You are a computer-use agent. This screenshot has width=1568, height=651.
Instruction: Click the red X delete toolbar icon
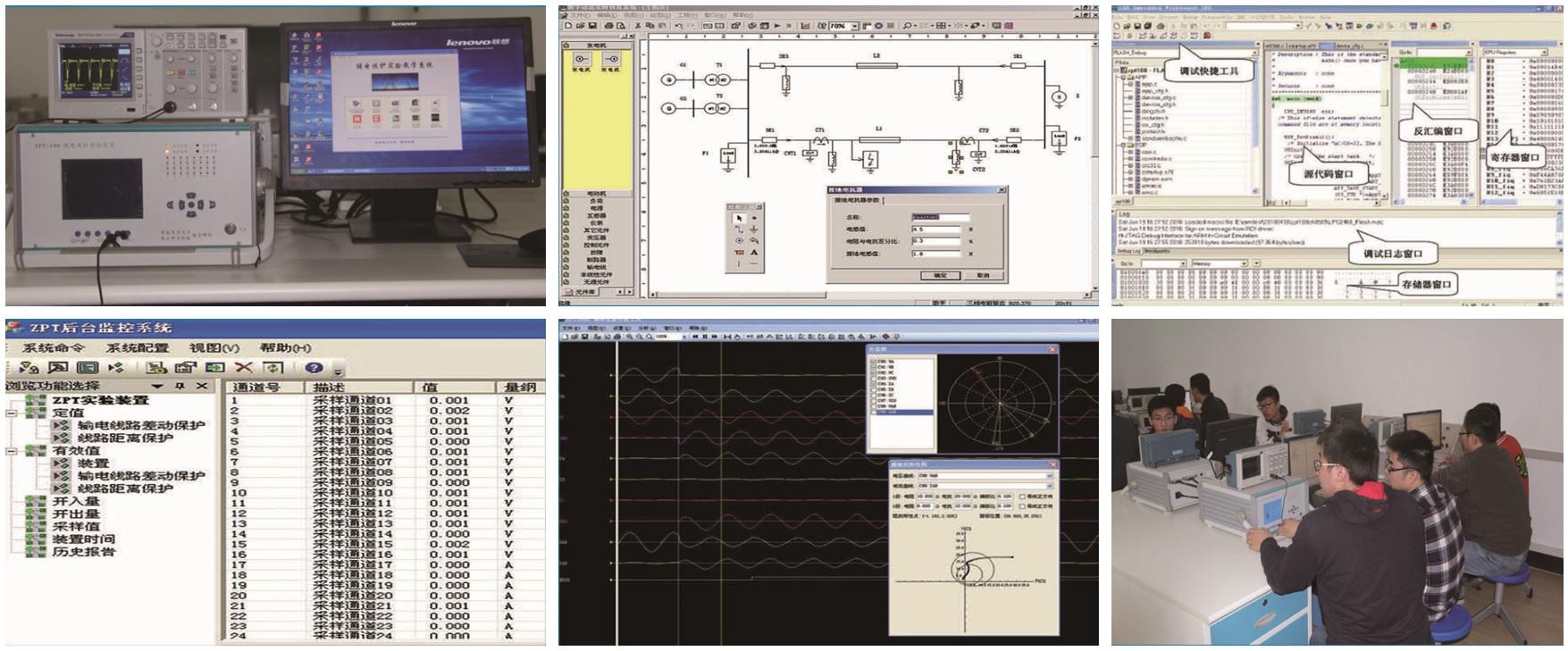pyautogui.click(x=244, y=367)
